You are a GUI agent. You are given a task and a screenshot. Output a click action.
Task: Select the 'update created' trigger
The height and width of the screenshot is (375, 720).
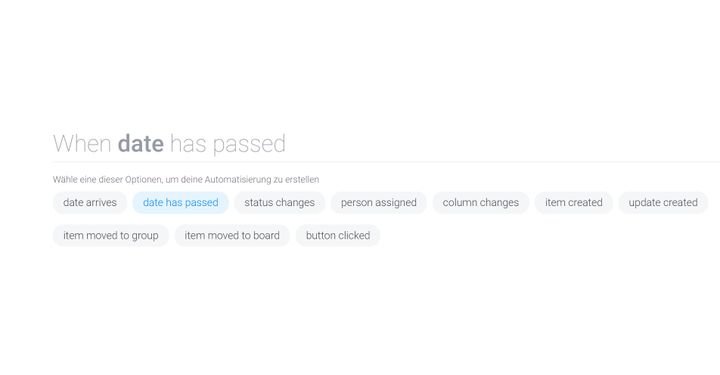pos(663,202)
